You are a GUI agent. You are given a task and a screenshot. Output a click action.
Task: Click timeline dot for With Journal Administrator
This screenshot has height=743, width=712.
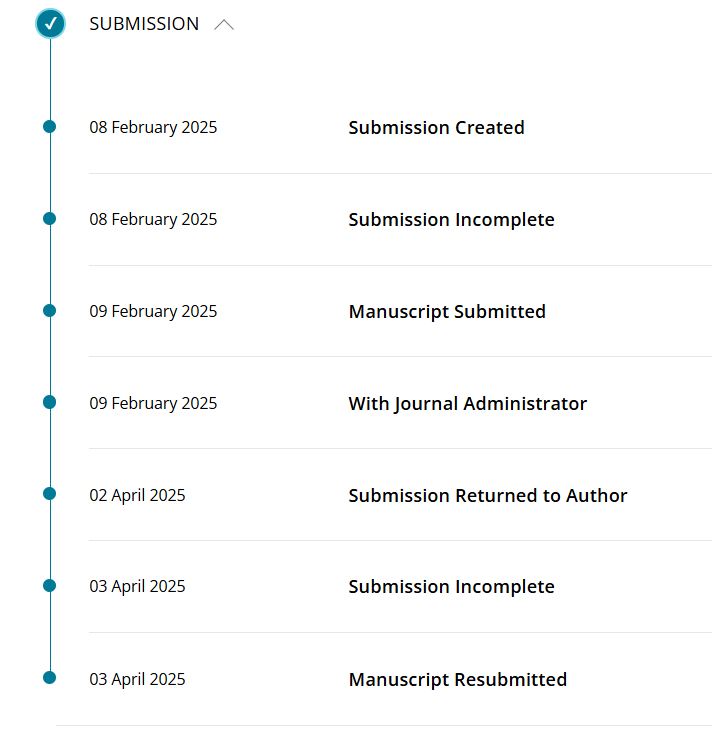pos(49,402)
